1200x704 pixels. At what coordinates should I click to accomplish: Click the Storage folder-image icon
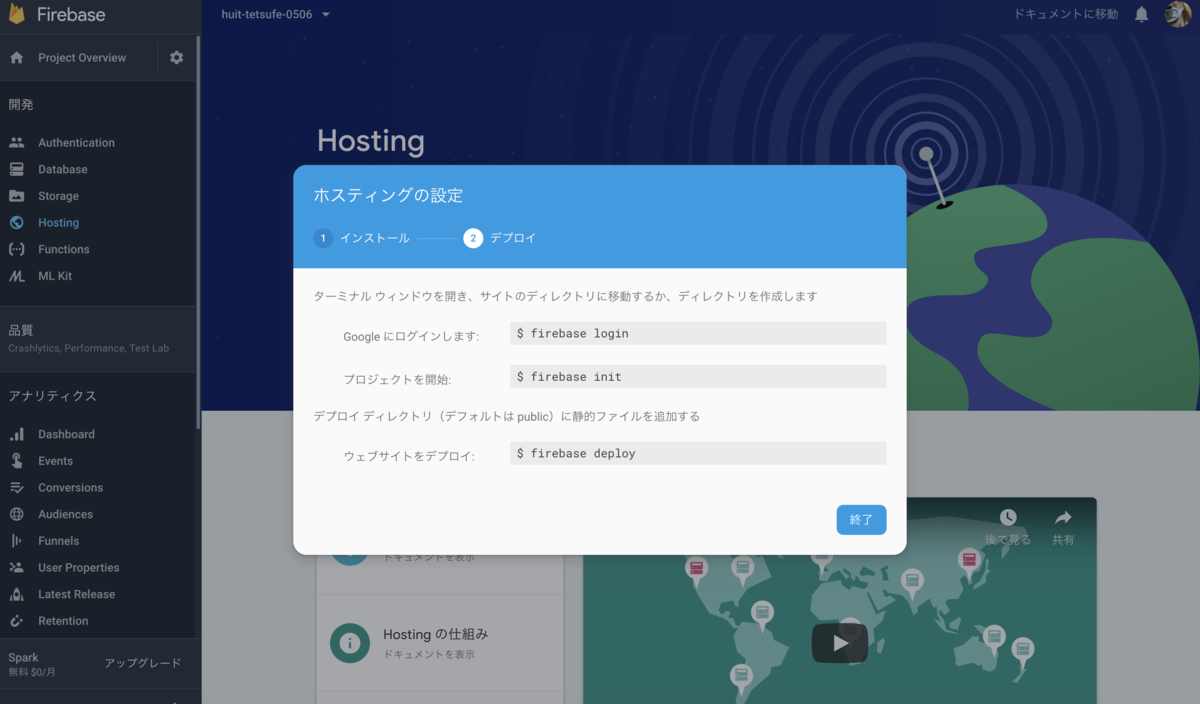pyautogui.click(x=16, y=196)
